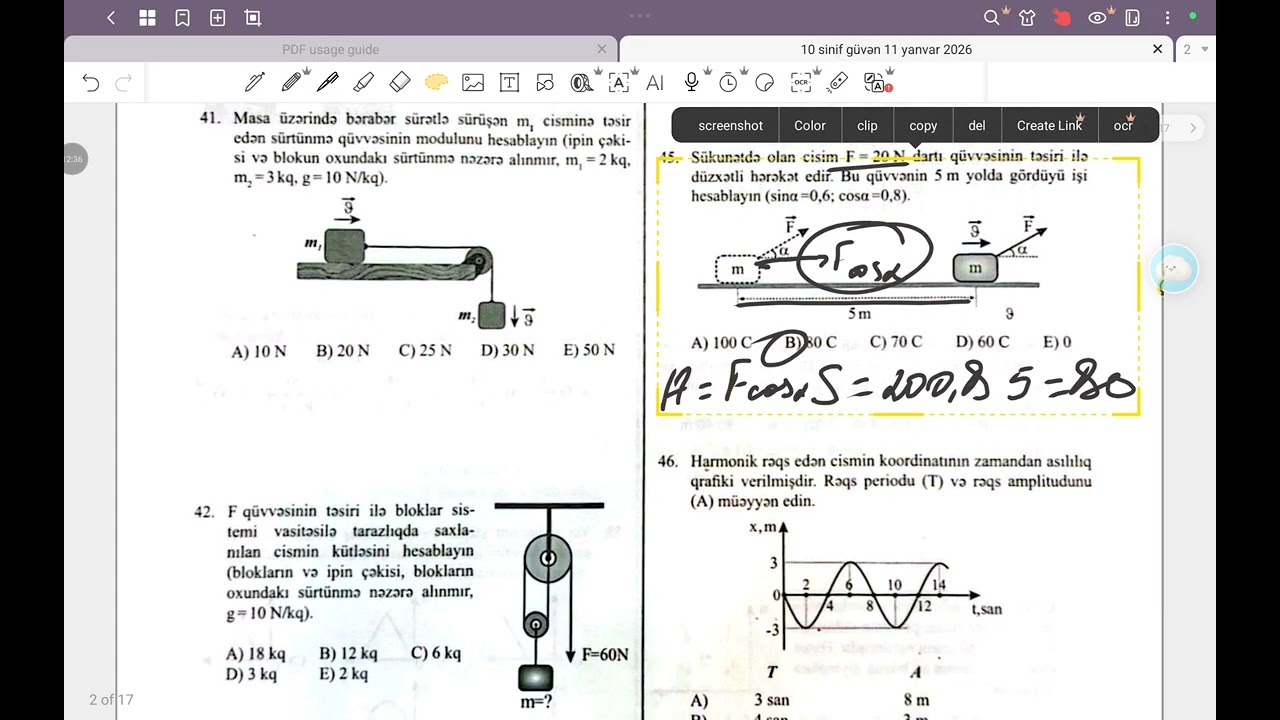Select the pencil tool

[x=292, y=83]
